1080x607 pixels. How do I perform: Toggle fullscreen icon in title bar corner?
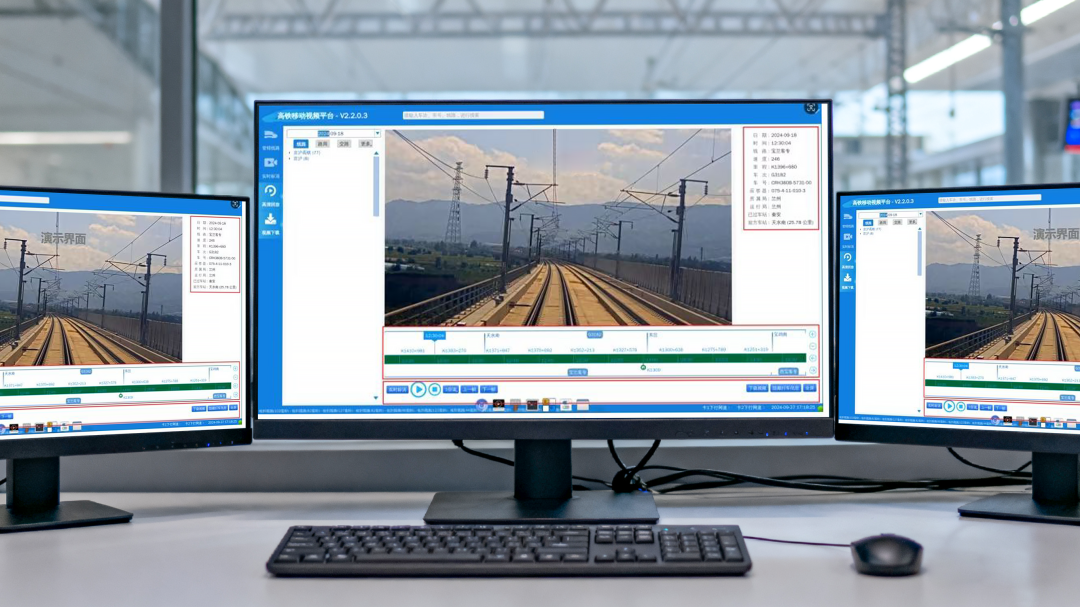coord(811,108)
